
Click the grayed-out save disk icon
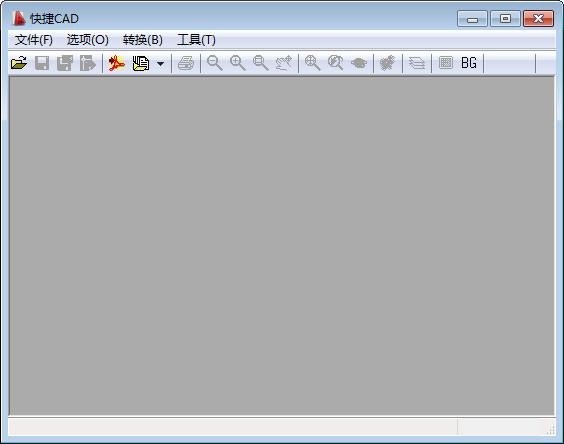click(x=42, y=63)
